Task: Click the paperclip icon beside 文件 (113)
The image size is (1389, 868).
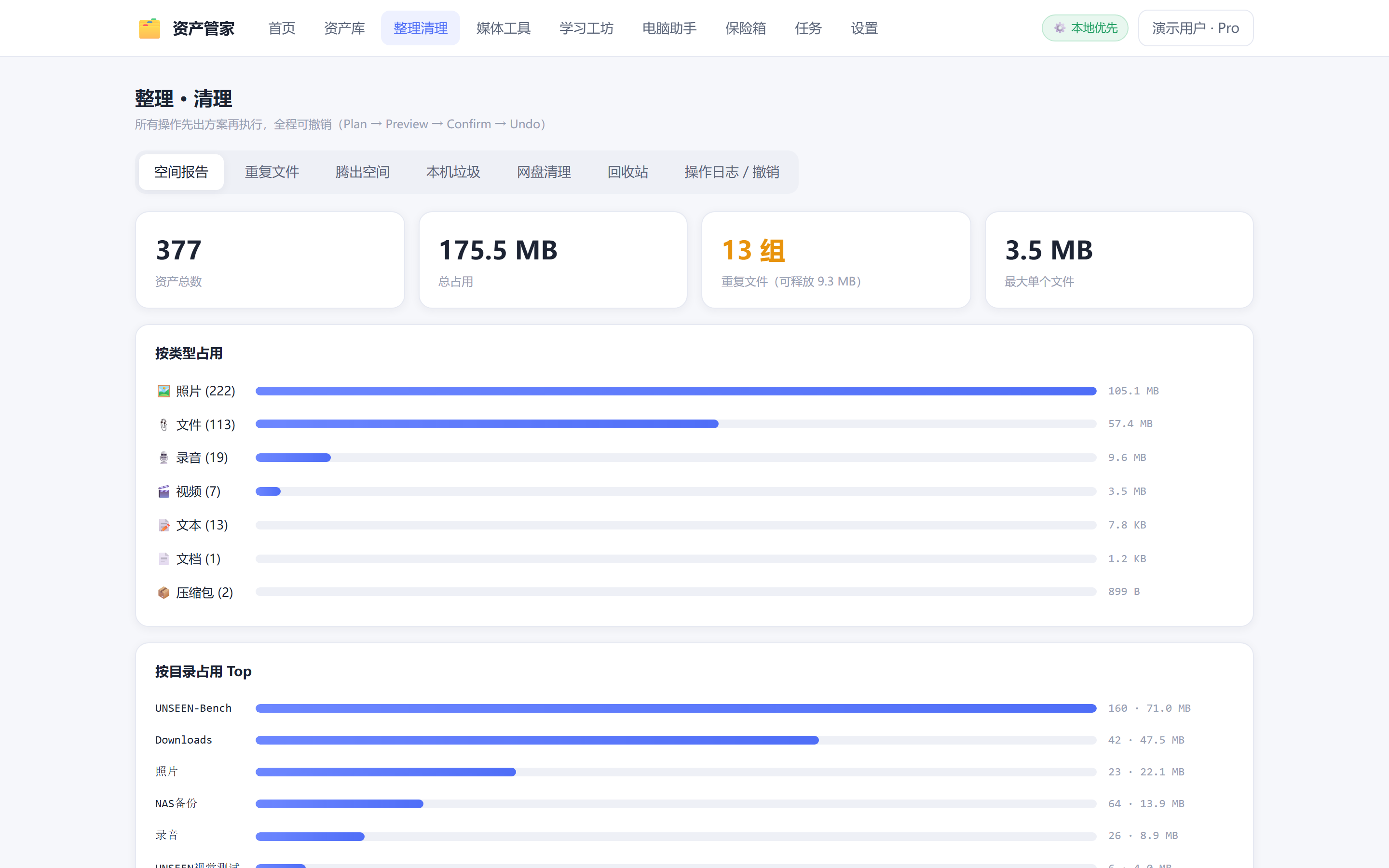Action: pyautogui.click(x=163, y=425)
